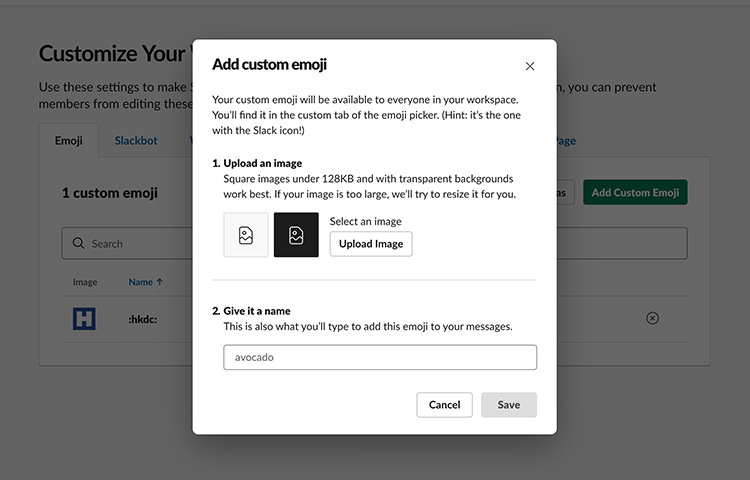Screen dimensions: 750x480
Task: Click the dark background image preview
Action: pyautogui.click(x=296, y=235)
